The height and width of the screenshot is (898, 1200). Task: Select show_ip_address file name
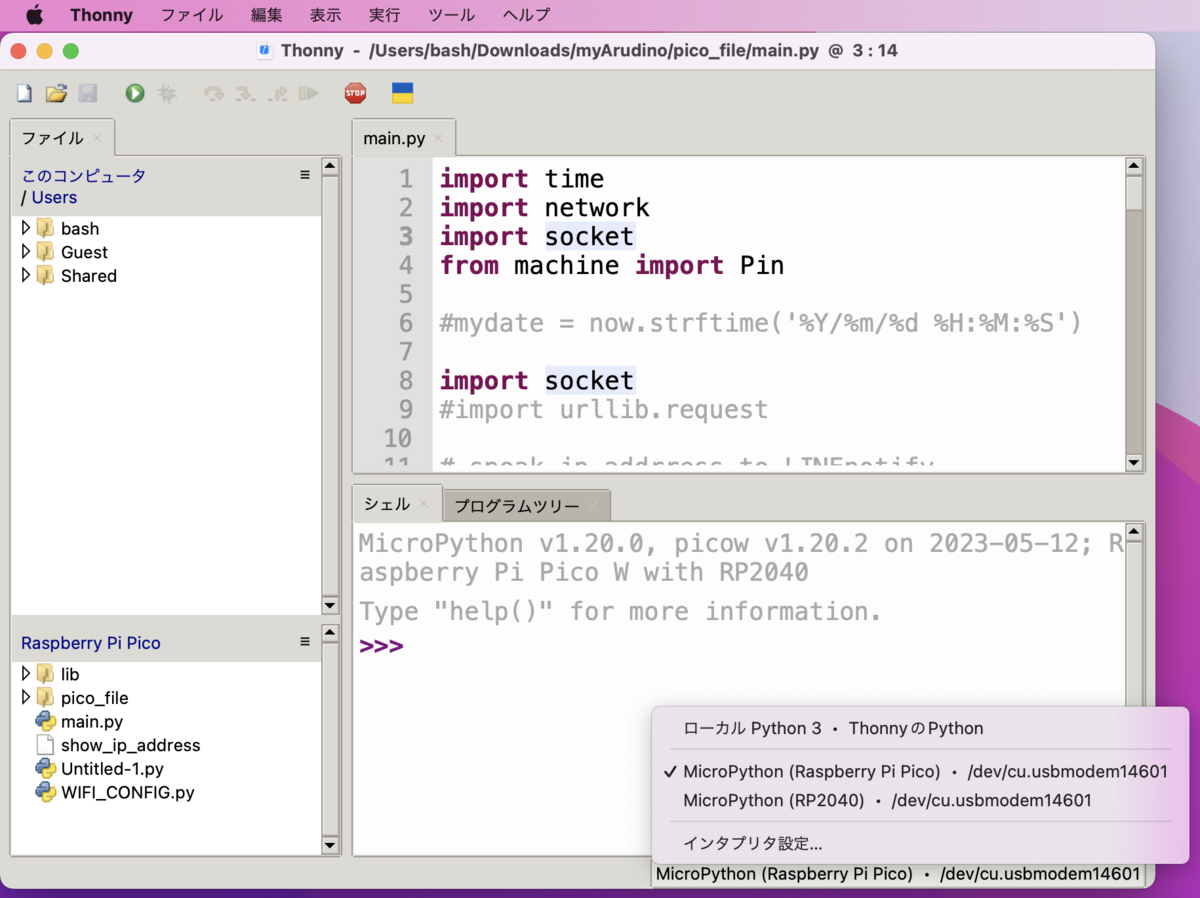(x=131, y=745)
